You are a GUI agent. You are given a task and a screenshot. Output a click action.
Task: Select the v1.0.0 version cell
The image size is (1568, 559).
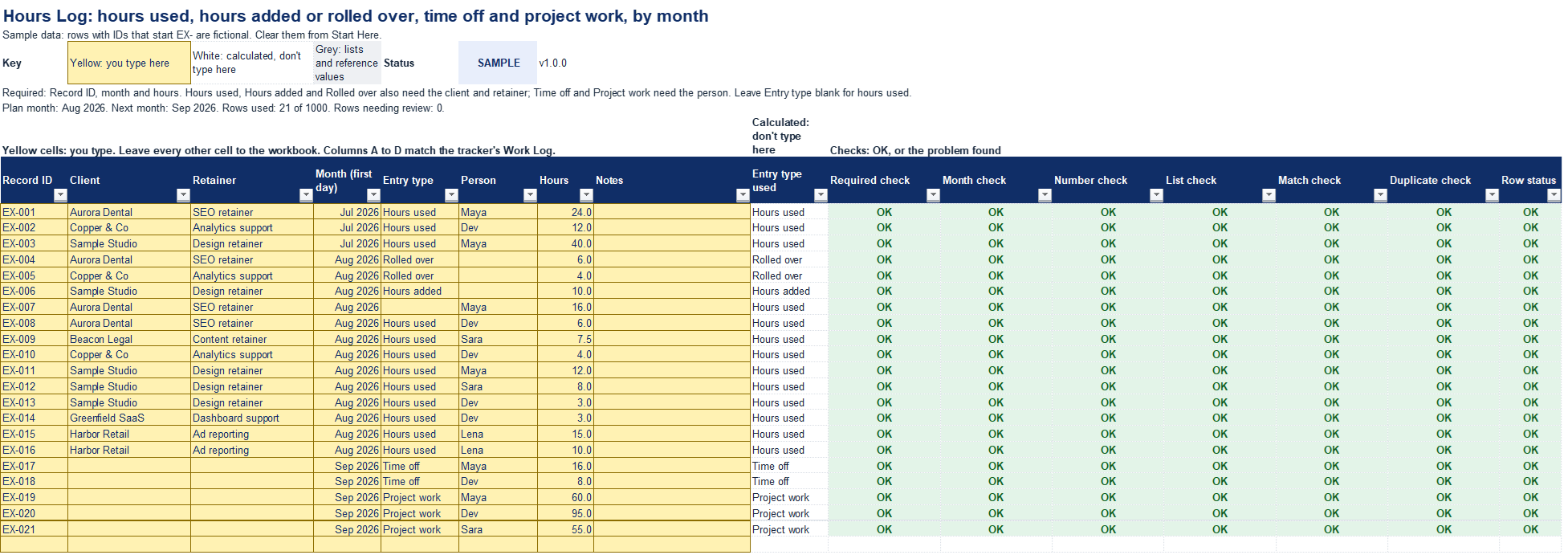[x=553, y=63]
